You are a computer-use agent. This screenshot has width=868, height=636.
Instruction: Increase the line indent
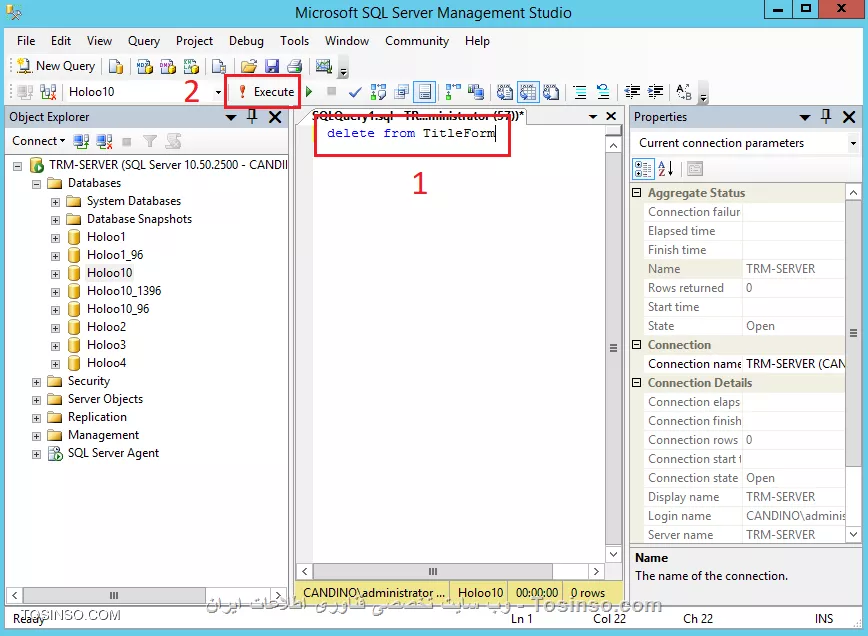(655, 92)
